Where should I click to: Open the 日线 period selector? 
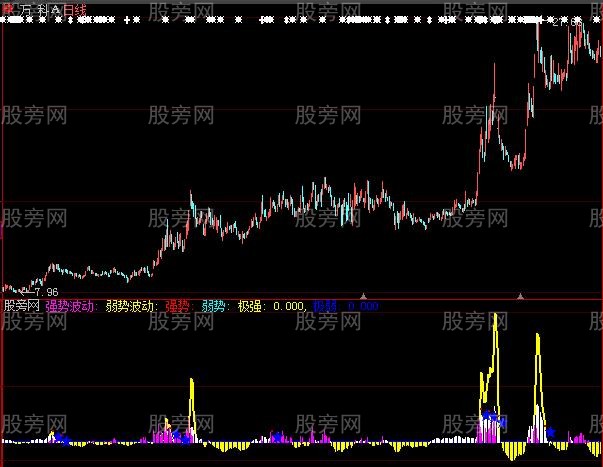pos(74,8)
